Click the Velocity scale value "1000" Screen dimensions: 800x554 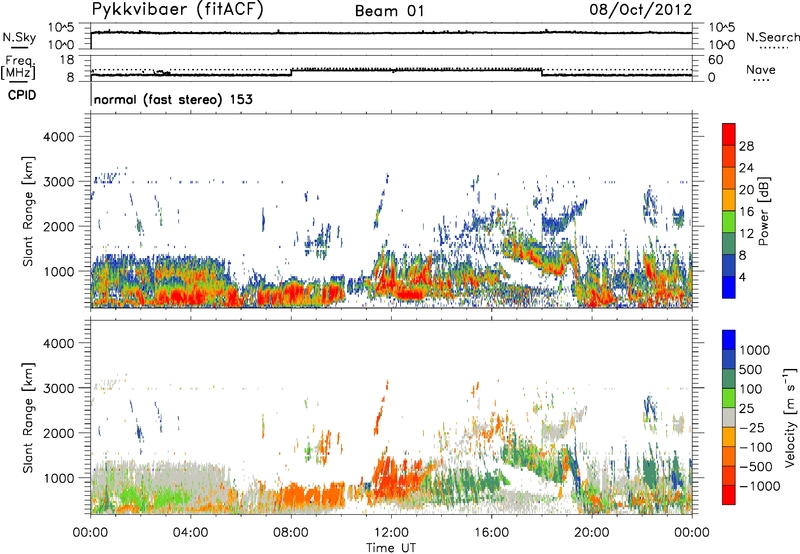click(x=755, y=350)
